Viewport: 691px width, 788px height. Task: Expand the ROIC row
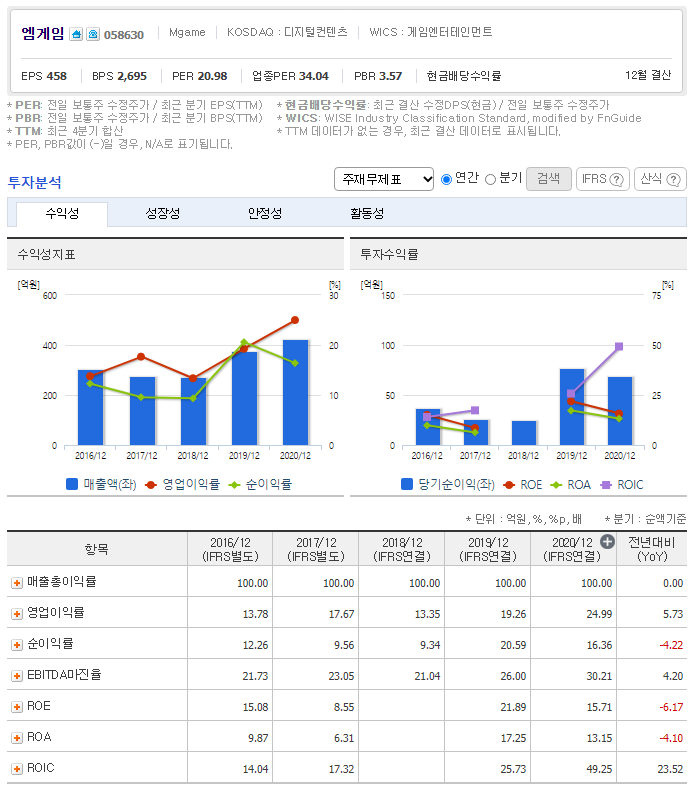[17, 769]
